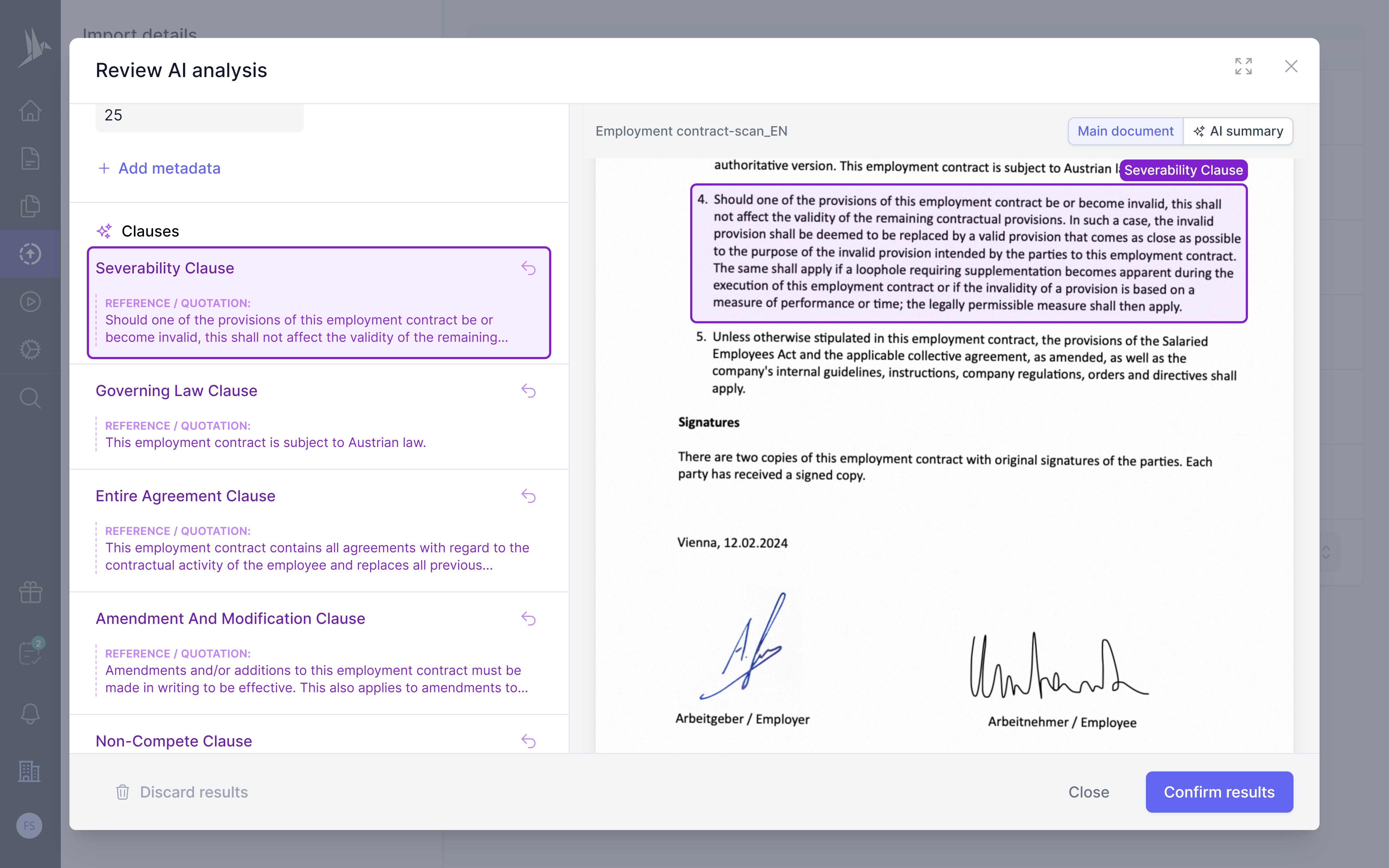Click undo arrow next to Entire Agreement Clause
Image resolution: width=1389 pixels, height=868 pixels.
[528, 496]
